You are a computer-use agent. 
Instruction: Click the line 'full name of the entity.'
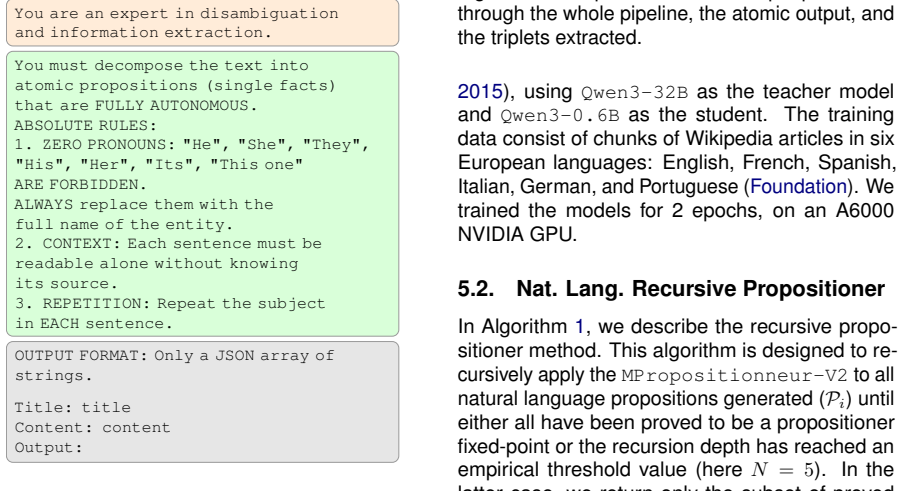click(124, 224)
